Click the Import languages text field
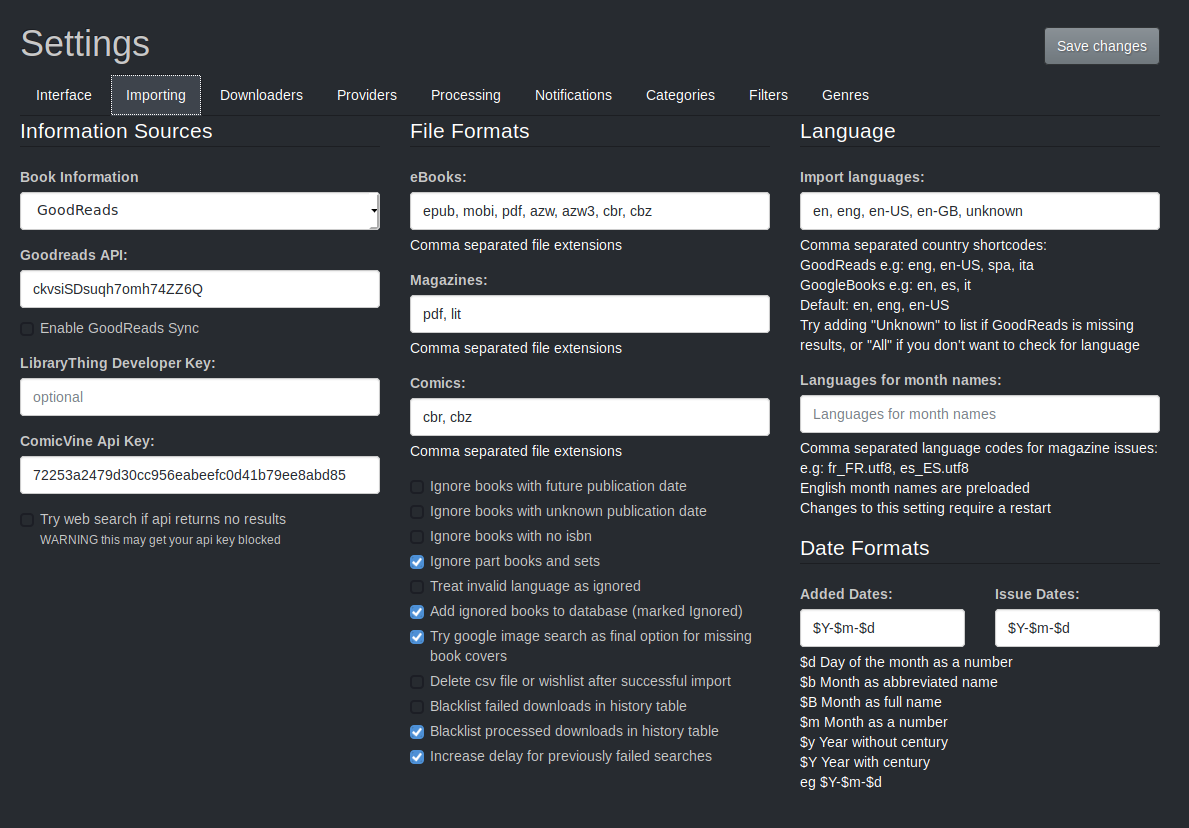 [x=980, y=211]
